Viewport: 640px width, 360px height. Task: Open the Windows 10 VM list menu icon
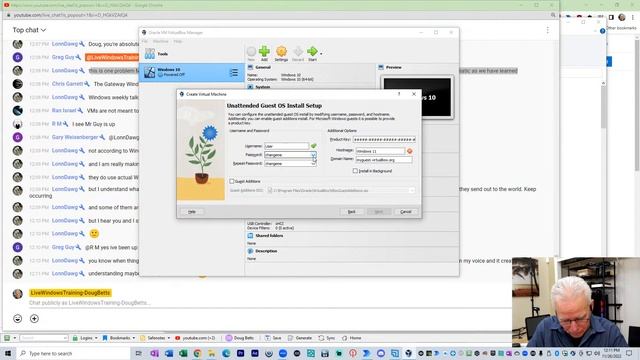pos(233,73)
